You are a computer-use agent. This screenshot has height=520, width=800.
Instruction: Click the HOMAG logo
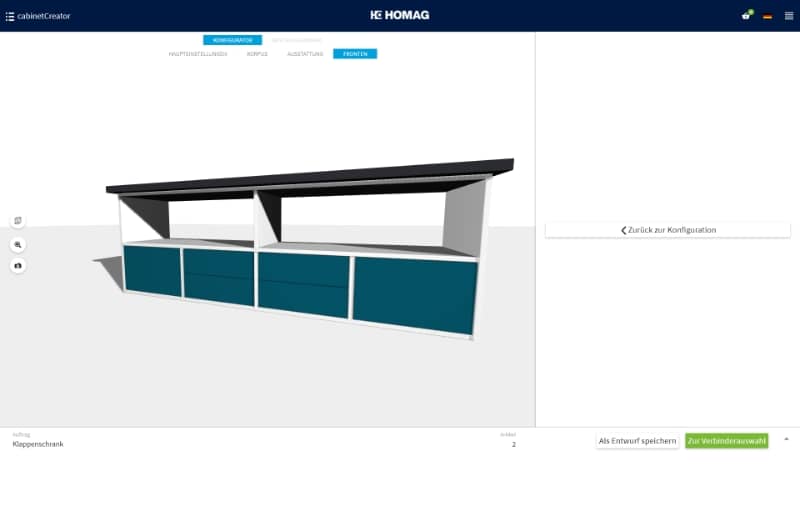(400, 15)
